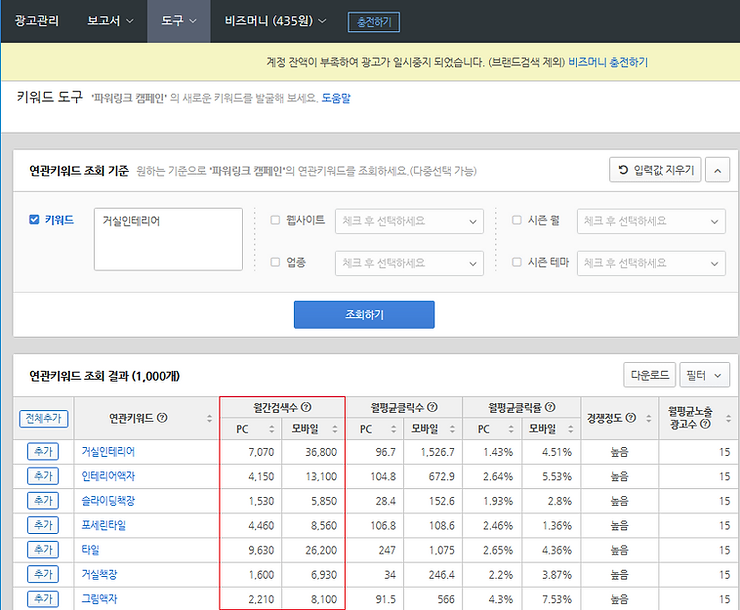The width and height of the screenshot is (740, 610).
Task: Open the 타일 keyword link
Action: click(90, 550)
